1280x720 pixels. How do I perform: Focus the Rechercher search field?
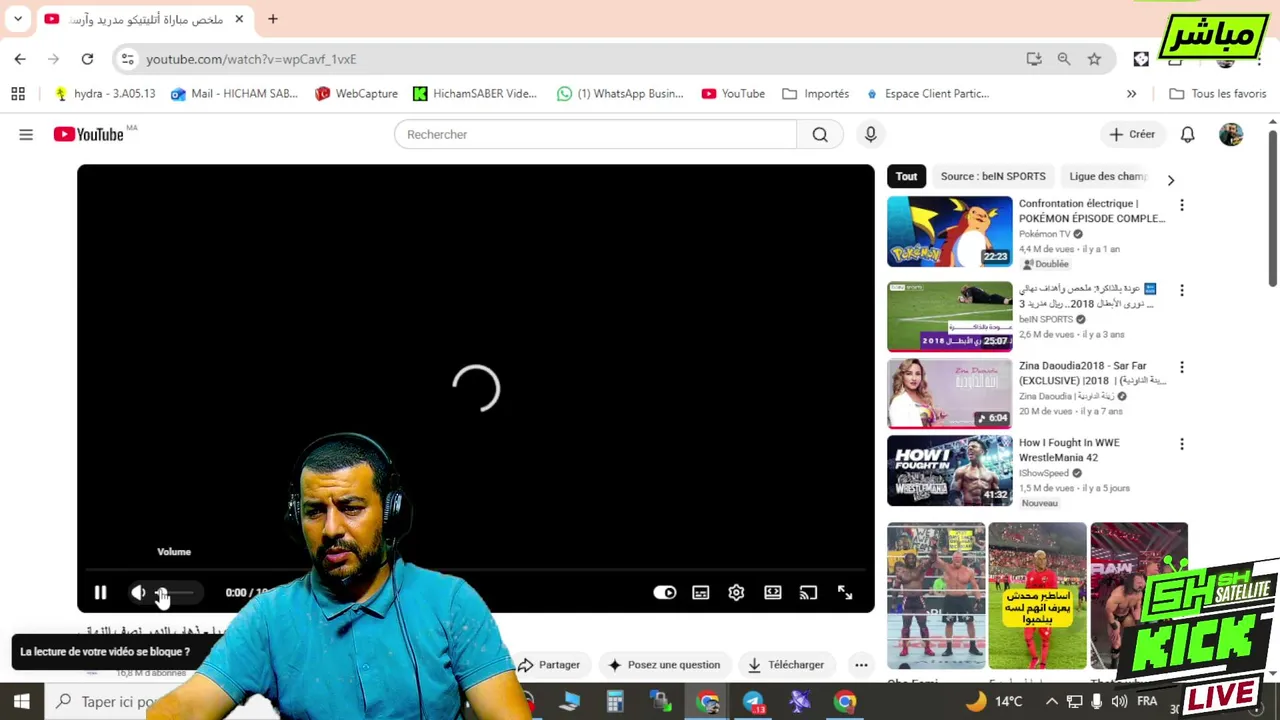(x=596, y=134)
